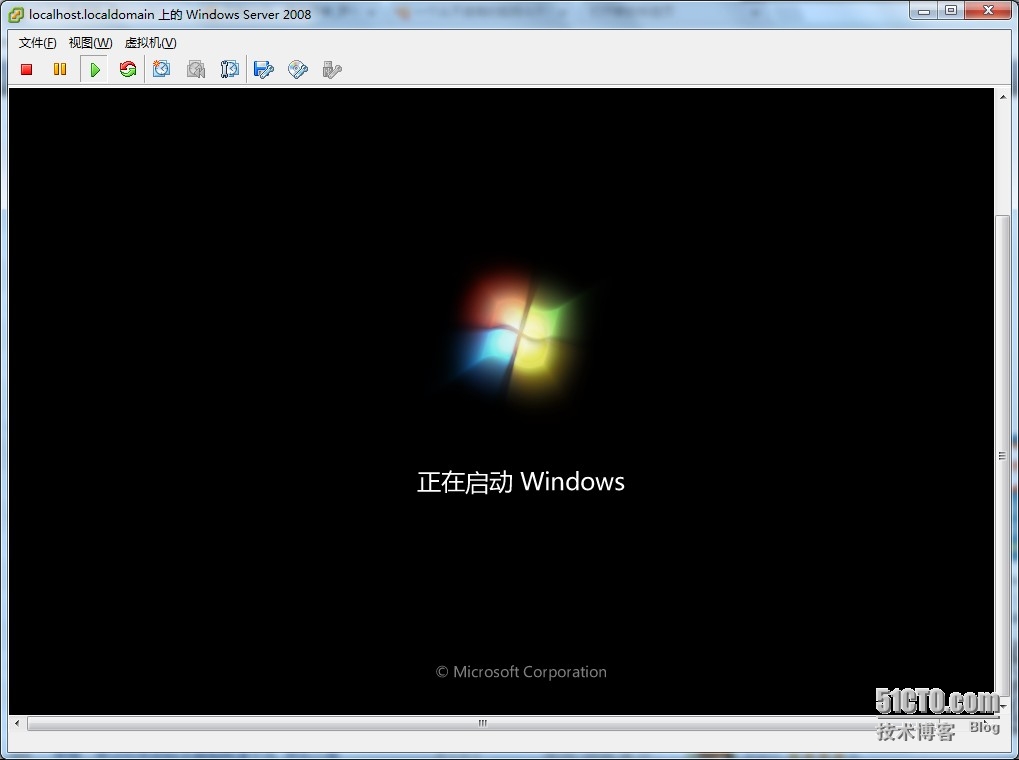
Task: Connect USB device via the USB-wrench icon
Action: (x=331, y=70)
